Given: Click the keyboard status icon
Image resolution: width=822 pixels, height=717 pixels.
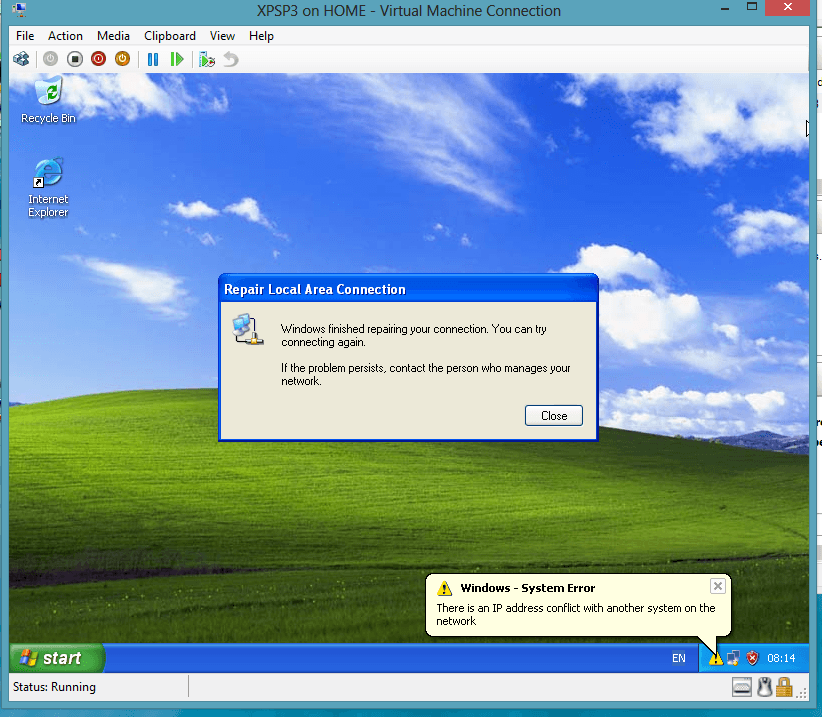Looking at the screenshot, I should 742,687.
